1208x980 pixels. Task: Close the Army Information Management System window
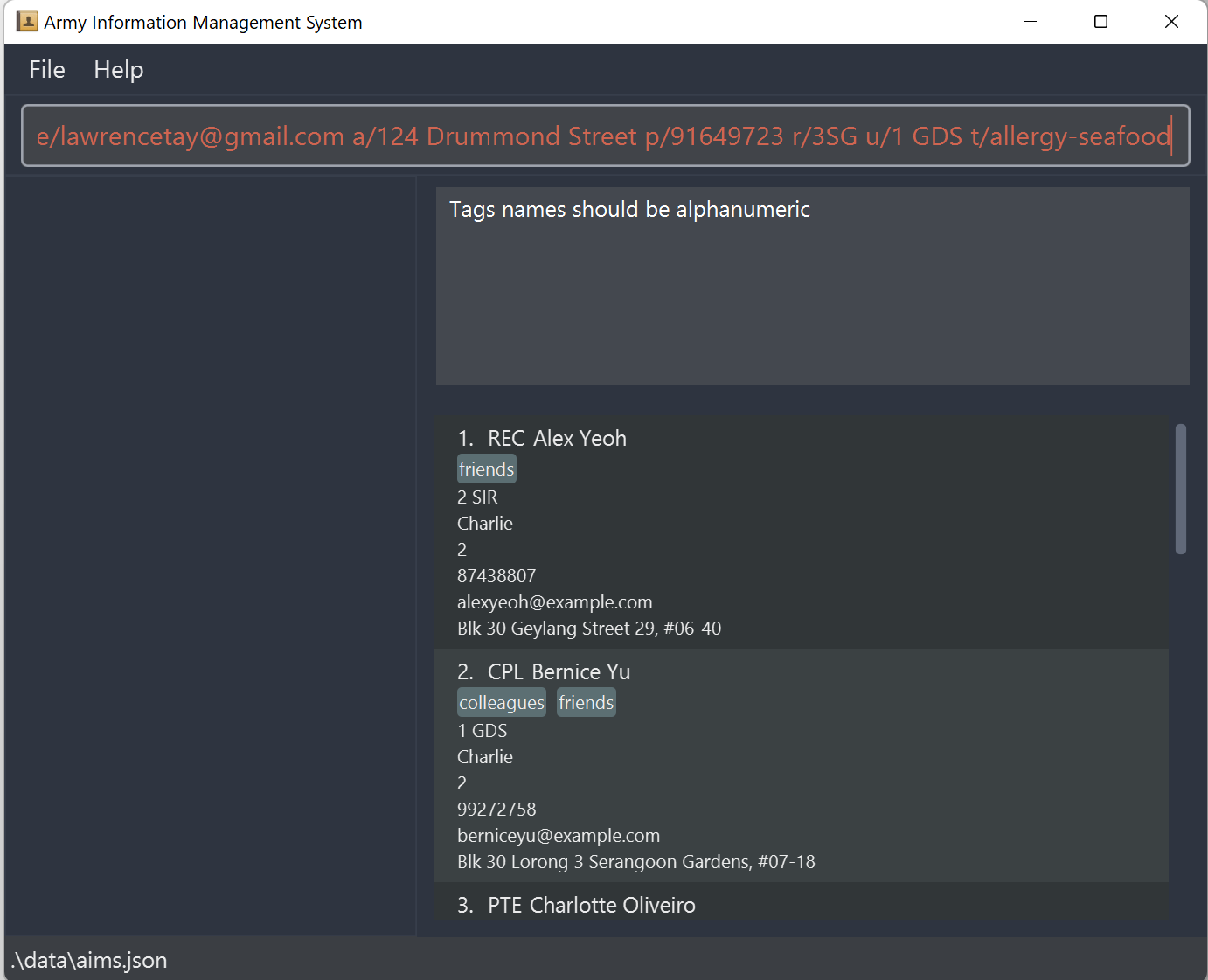coord(1172,22)
